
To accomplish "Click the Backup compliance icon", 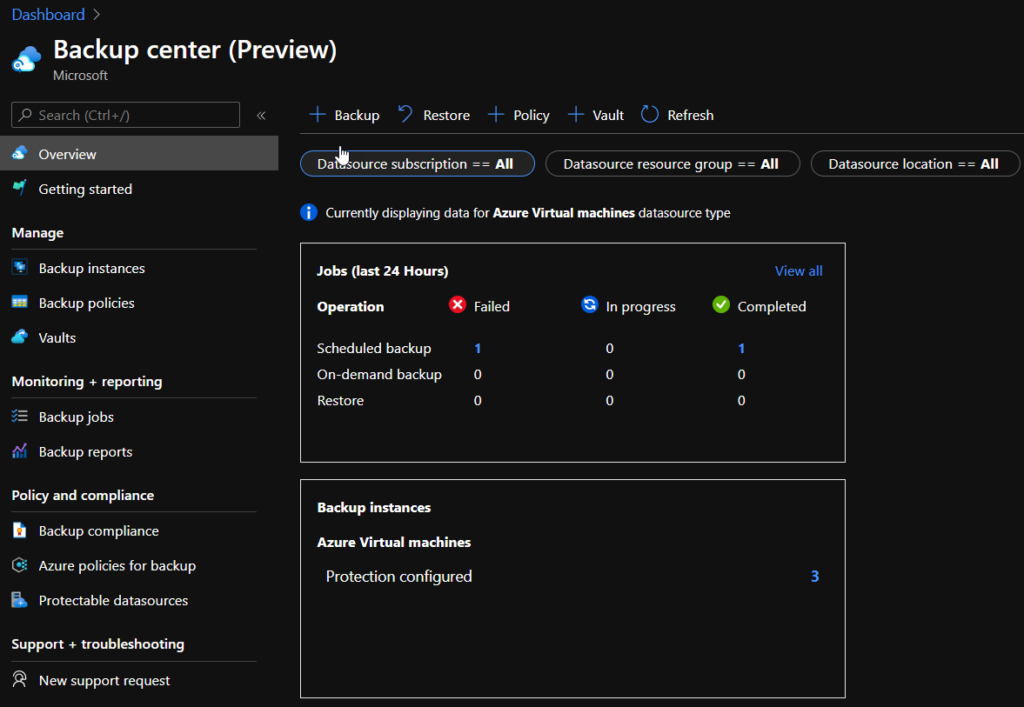I will tap(20, 530).
